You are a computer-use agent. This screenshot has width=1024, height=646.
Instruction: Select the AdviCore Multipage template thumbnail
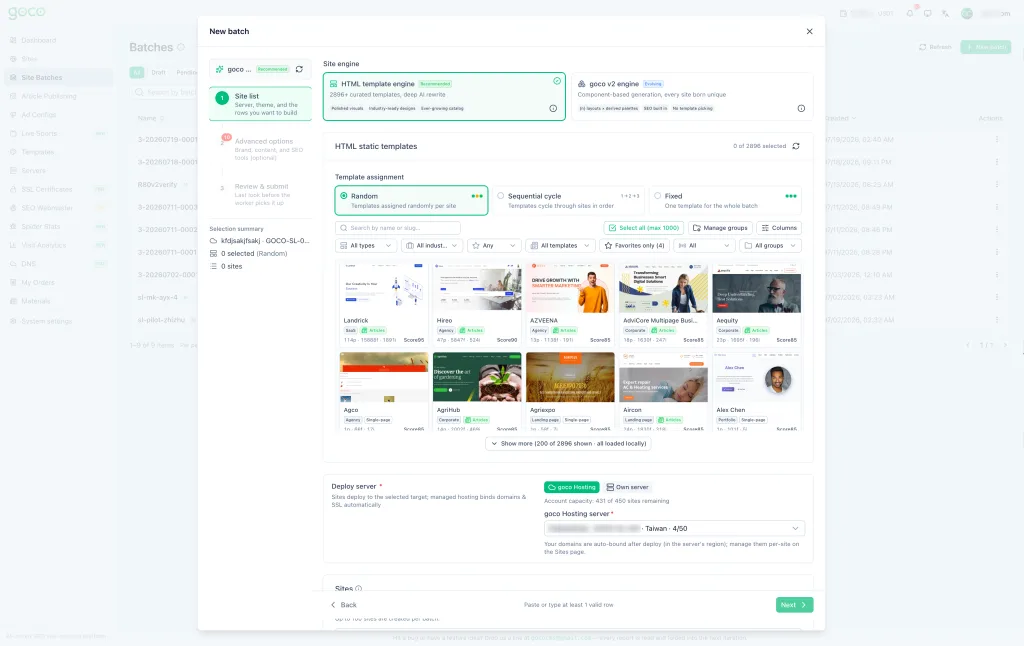click(x=663, y=287)
